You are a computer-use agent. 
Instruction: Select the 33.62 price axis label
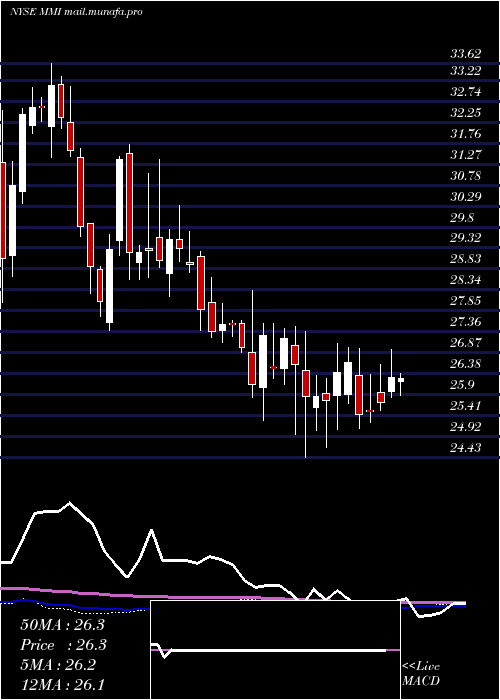(x=466, y=54)
